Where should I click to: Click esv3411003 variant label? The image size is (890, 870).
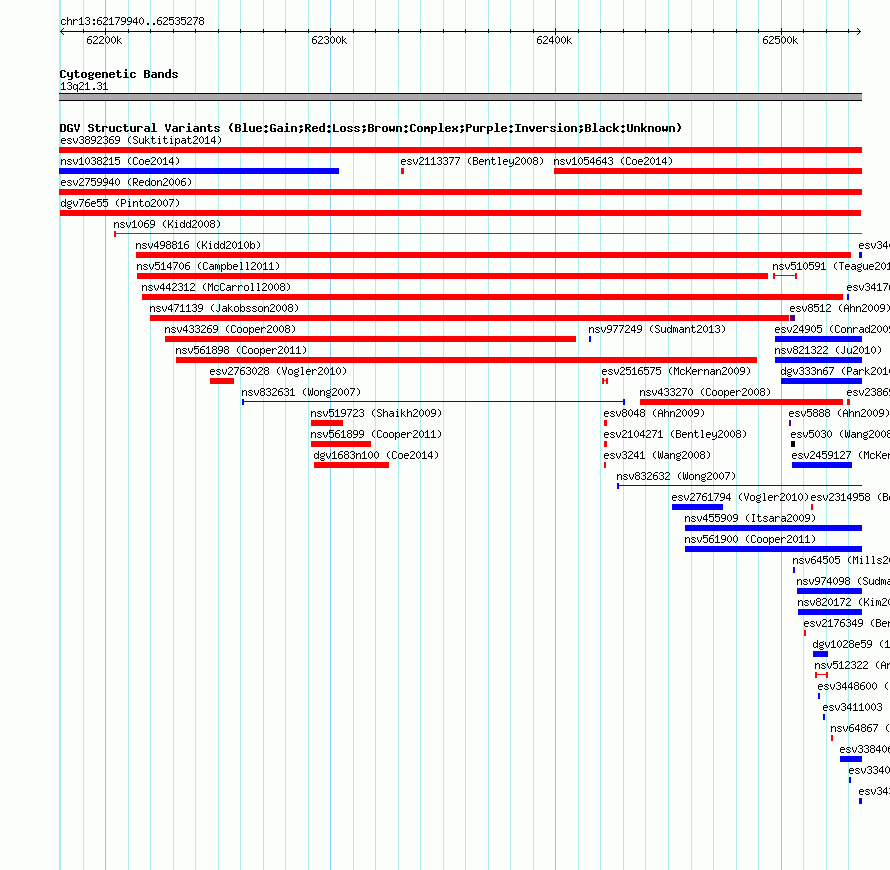click(853, 707)
